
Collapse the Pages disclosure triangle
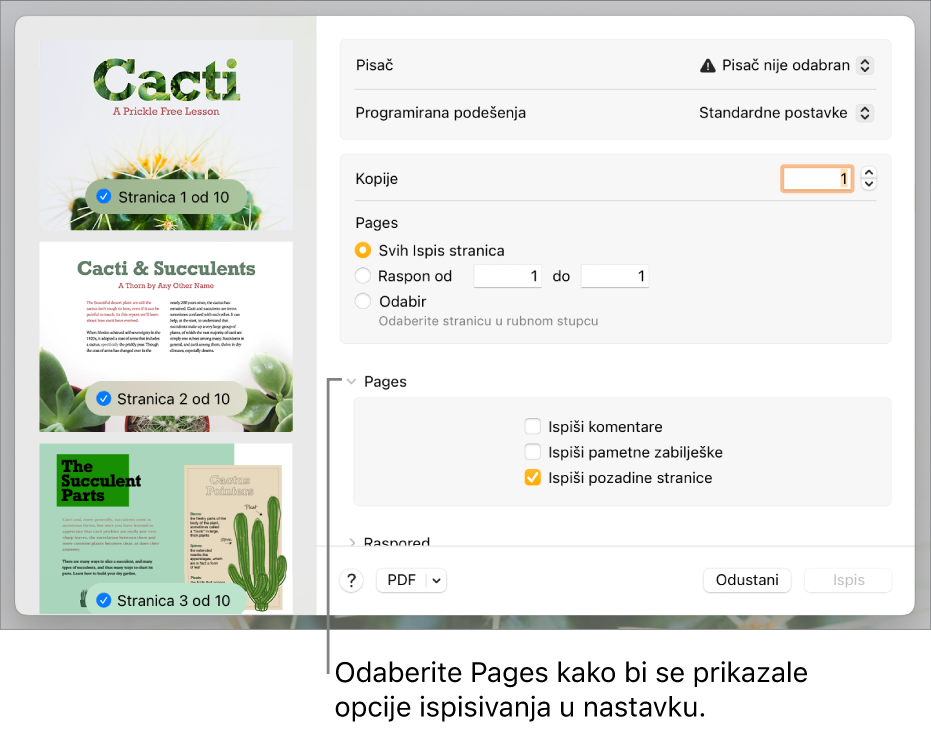(x=351, y=381)
